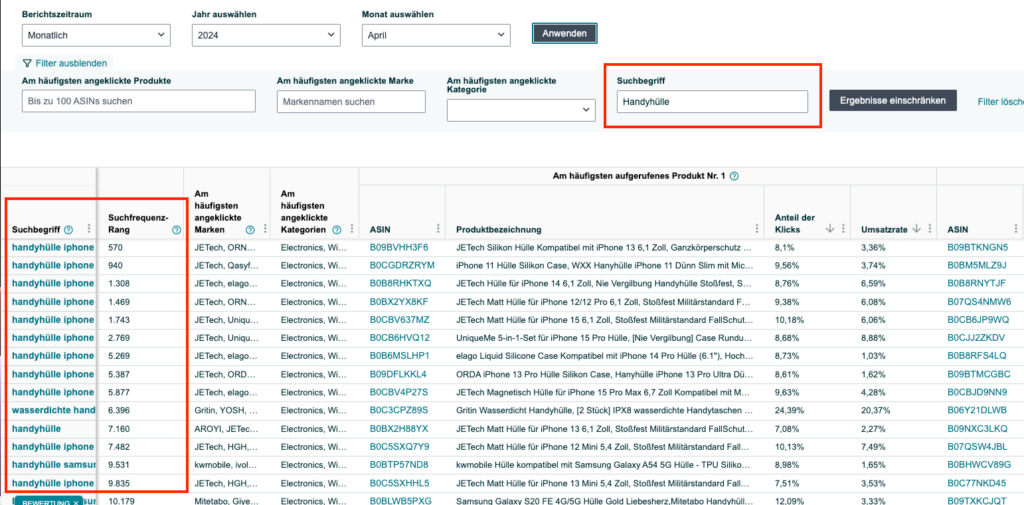Viewport: 1024px width, 505px height.
Task: Click help icon next to Suchbegriff column header
Action: [69, 229]
